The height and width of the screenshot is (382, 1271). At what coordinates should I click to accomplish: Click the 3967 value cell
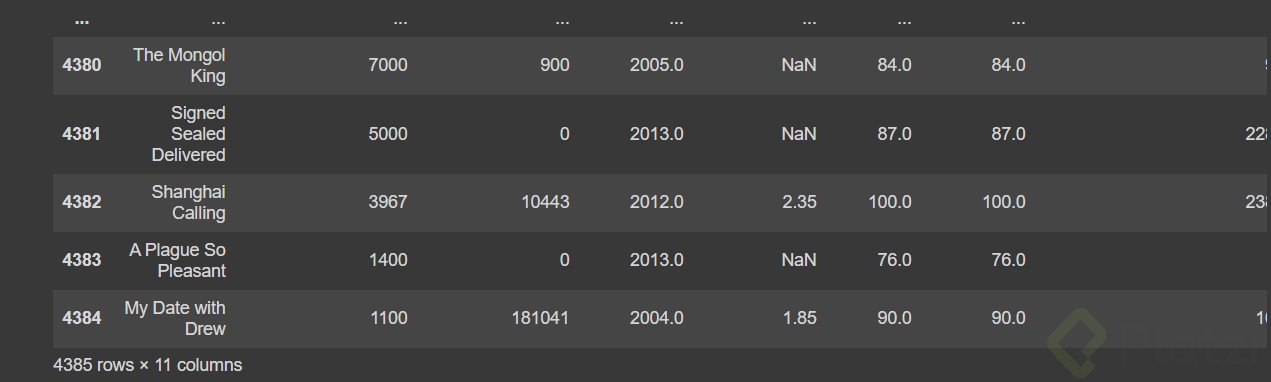tap(388, 202)
